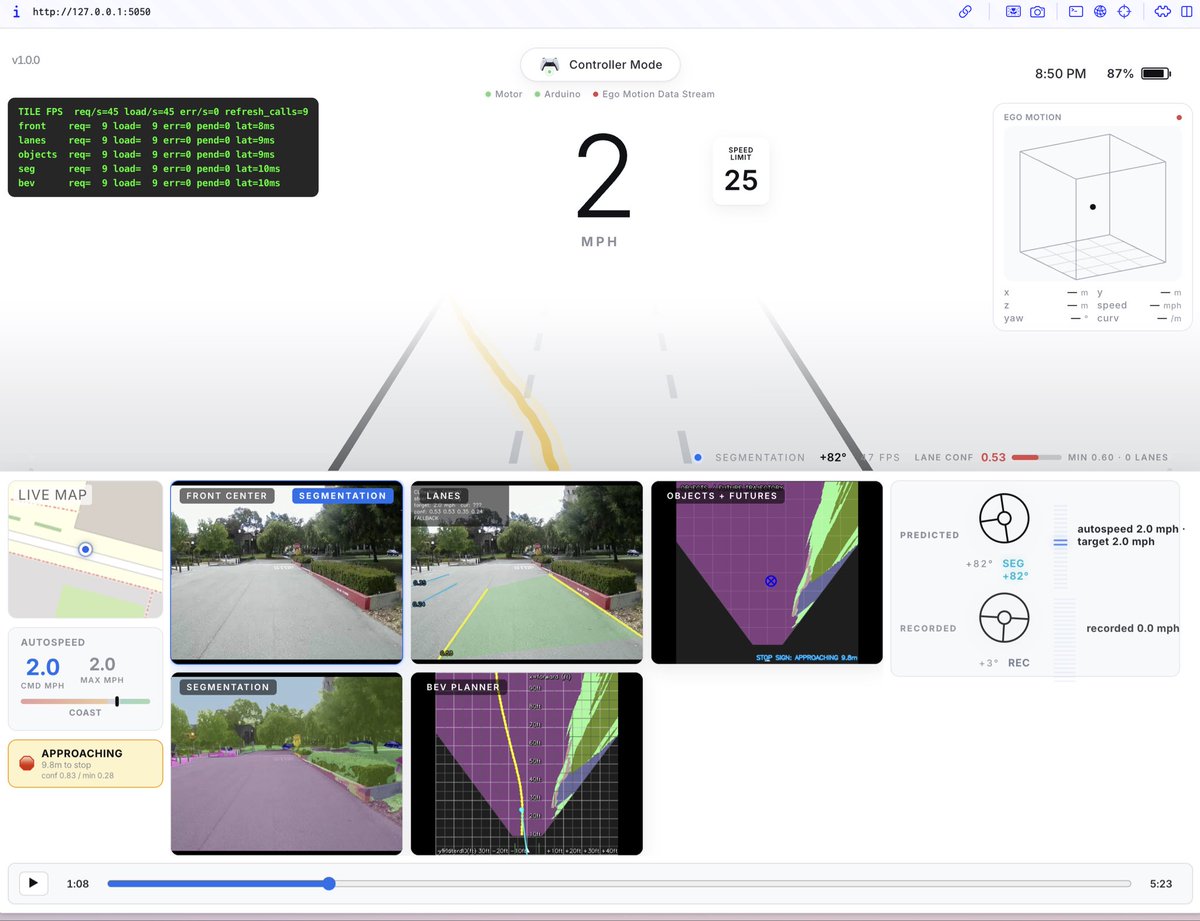Click the battery status icon

(1156, 74)
